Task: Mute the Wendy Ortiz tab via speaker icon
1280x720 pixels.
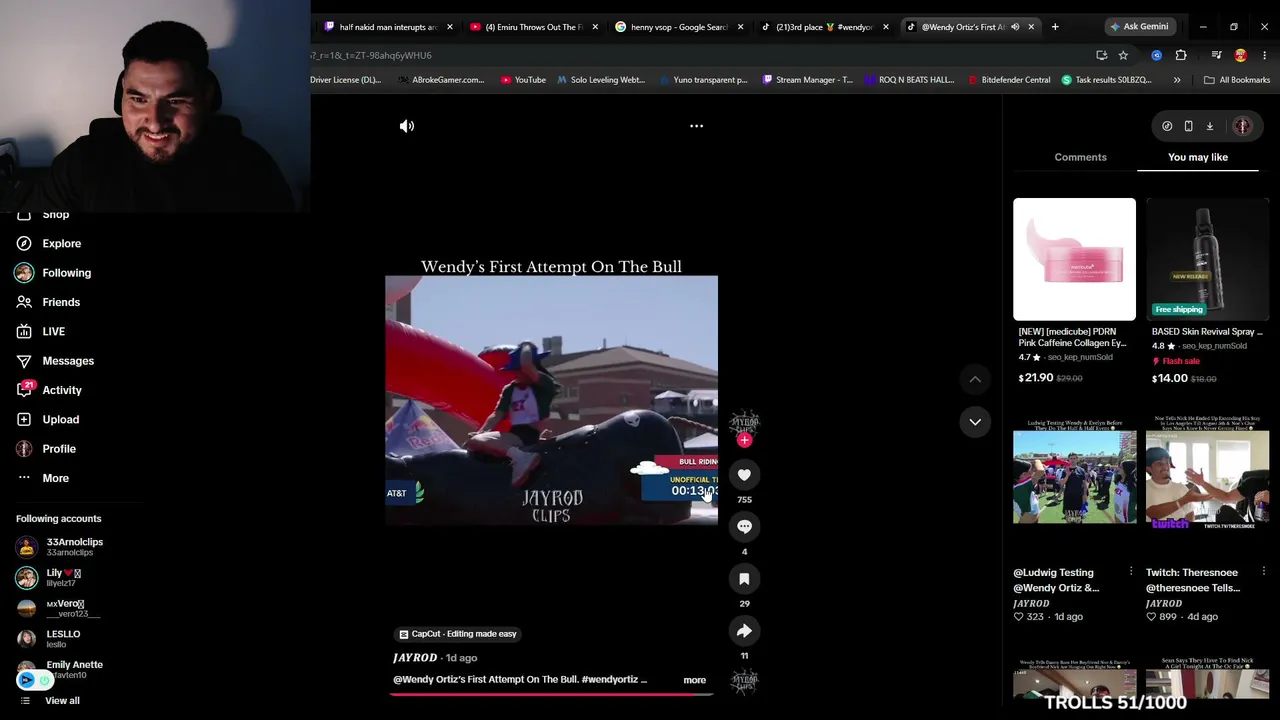Action: click(1015, 27)
